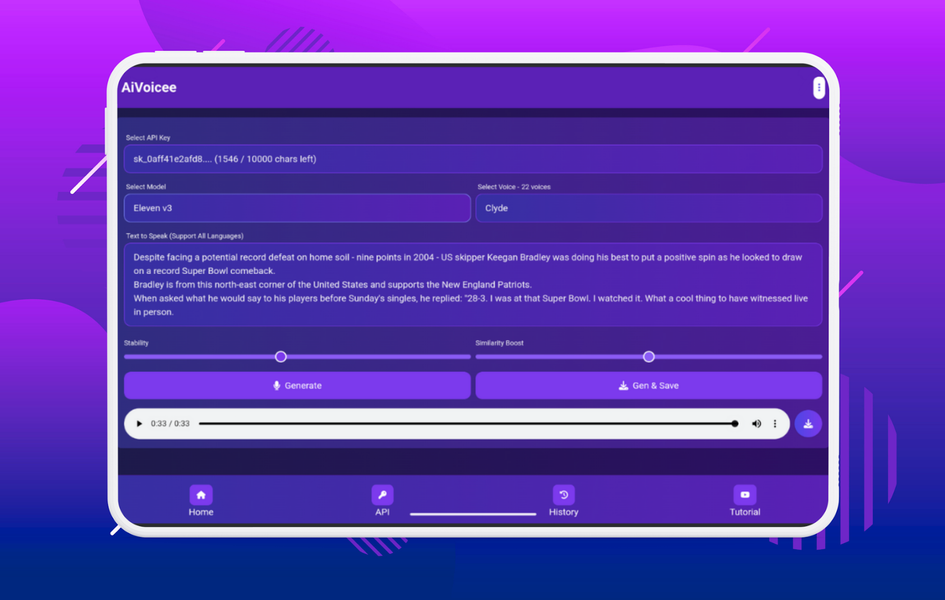Image resolution: width=945 pixels, height=600 pixels.
Task: Download audio with round download button
Action: [x=808, y=423]
